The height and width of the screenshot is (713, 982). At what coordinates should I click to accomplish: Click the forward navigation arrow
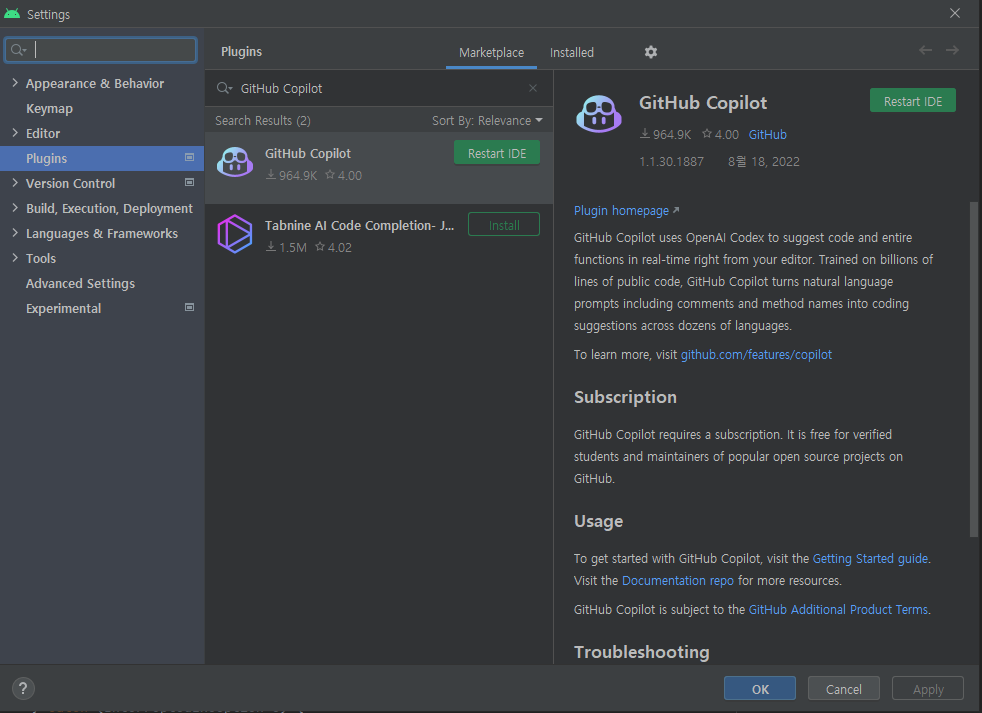point(952,50)
